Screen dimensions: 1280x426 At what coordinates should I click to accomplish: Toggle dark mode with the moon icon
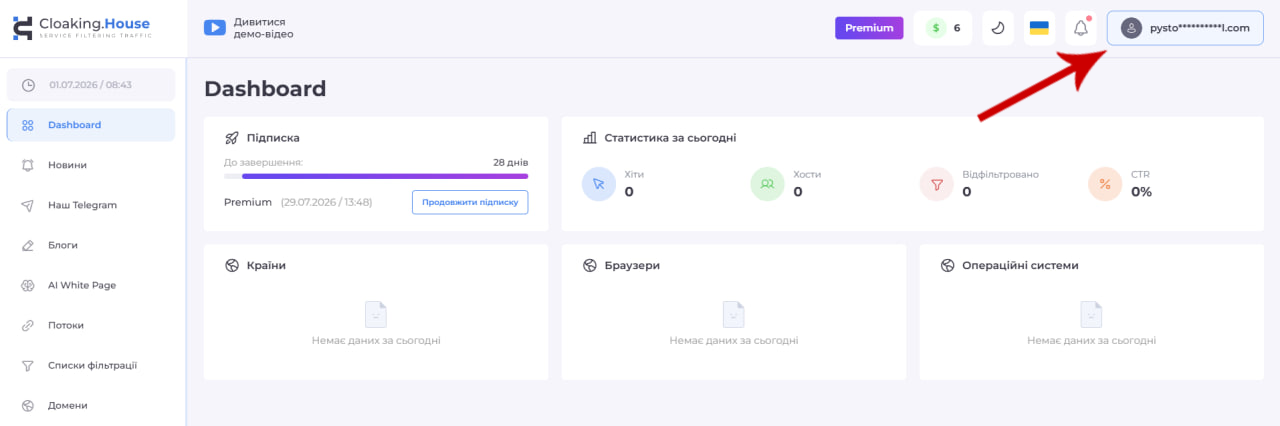tap(998, 28)
